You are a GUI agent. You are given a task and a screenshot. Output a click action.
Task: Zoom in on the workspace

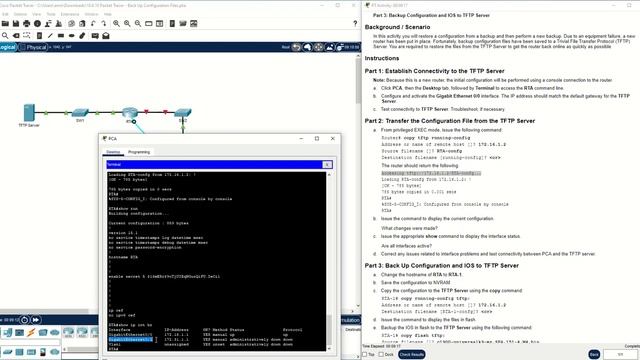117,24
